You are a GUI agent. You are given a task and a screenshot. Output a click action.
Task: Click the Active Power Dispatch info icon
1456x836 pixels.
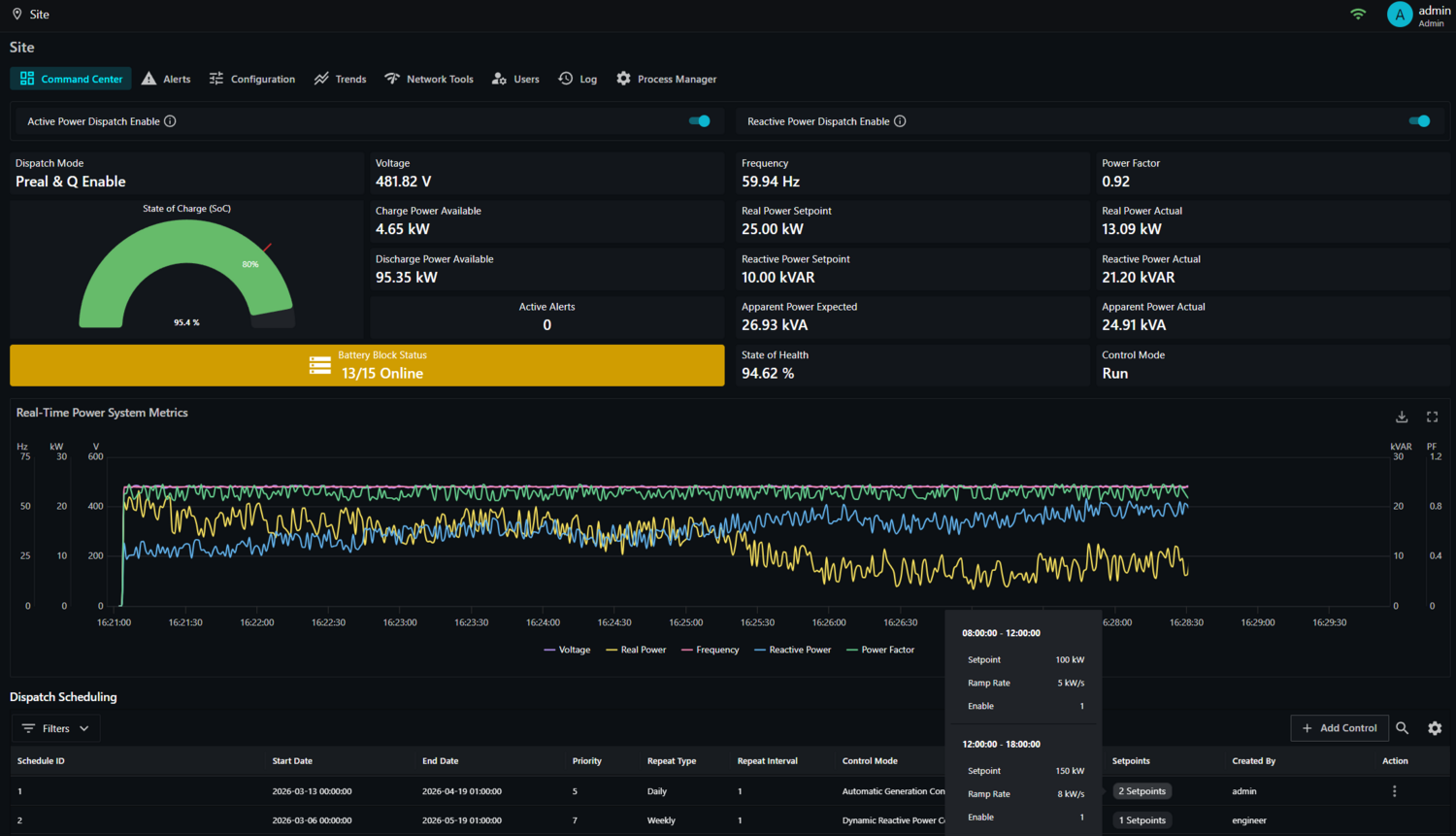pos(170,121)
